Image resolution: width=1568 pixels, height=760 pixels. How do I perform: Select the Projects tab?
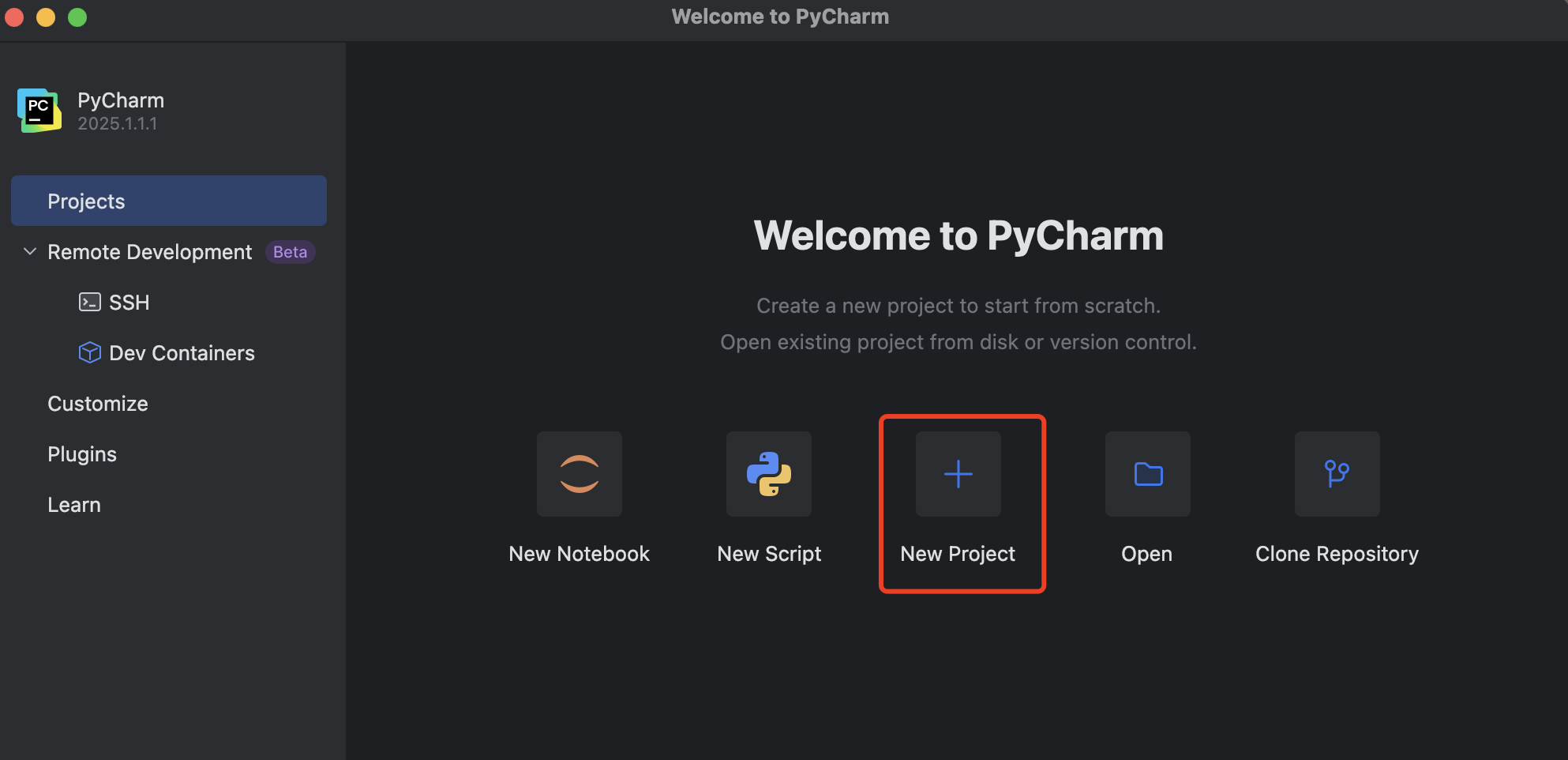pyautogui.click(x=169, y=201)
